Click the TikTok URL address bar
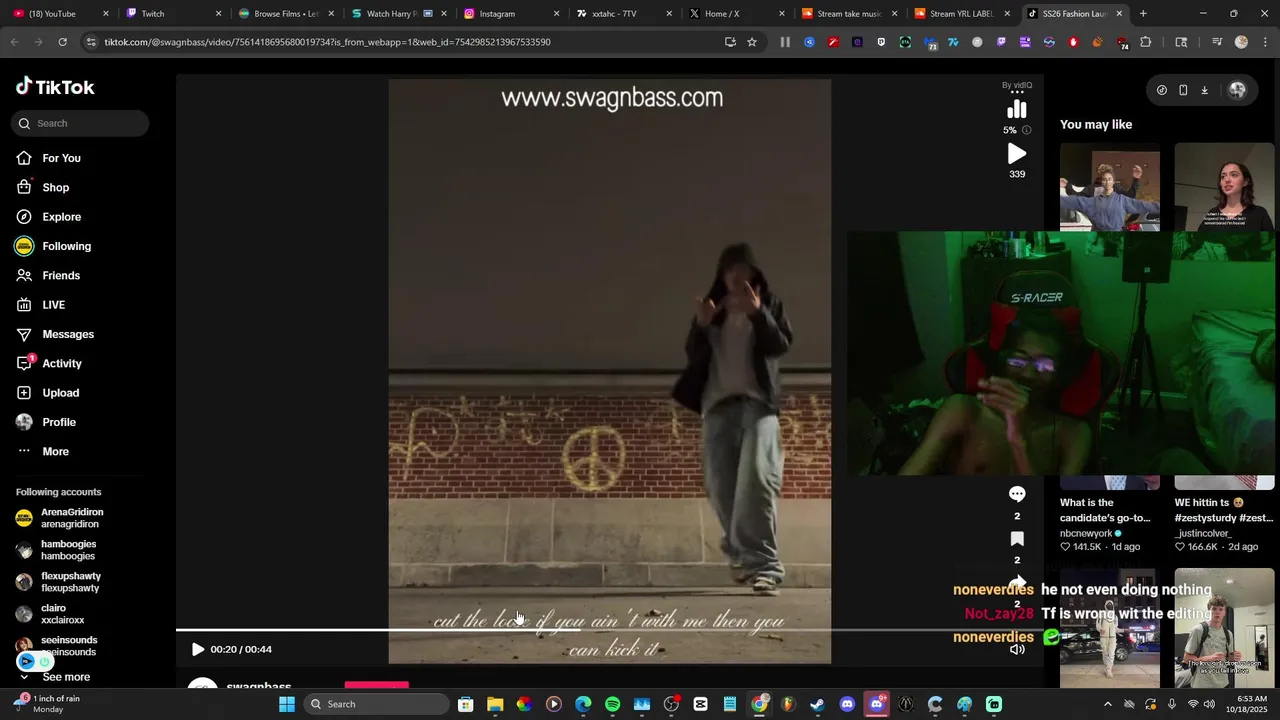The height and width of the screenshot is (720, 1280). [400, 42]
